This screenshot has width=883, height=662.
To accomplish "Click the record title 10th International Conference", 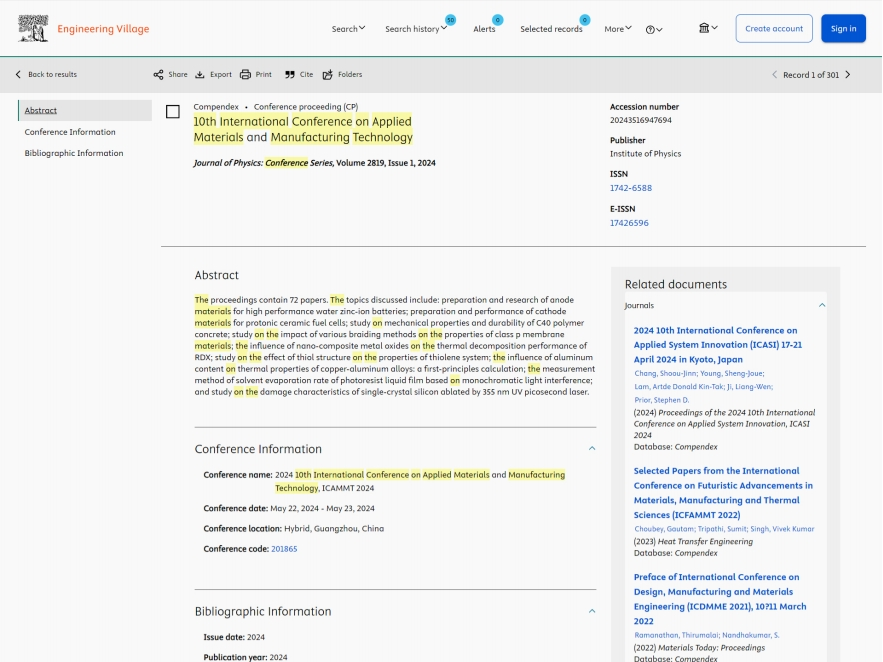I will pyautogui.click(x=303, y=129).
